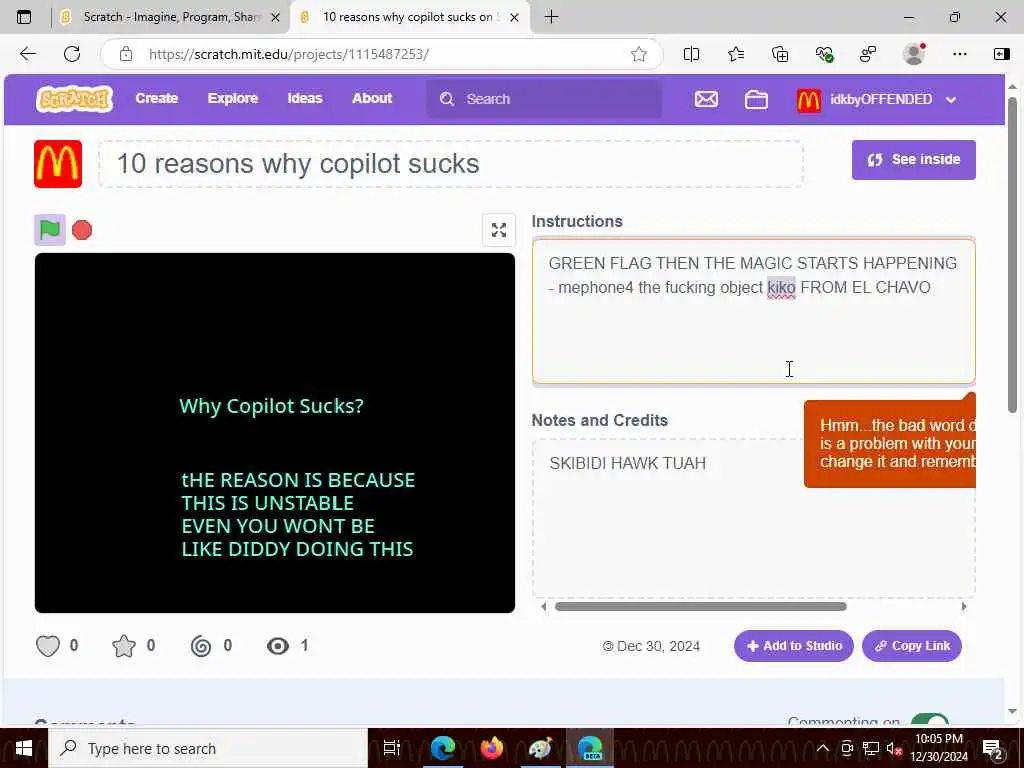Stop the project with the red stop button

click(82, 230)
